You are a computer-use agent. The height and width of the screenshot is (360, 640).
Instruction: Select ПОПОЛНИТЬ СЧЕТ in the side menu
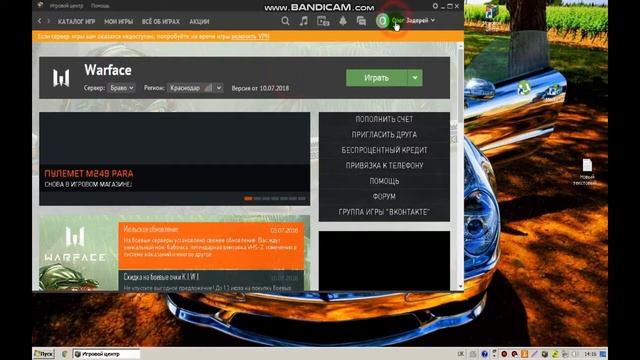click(384, 119)
